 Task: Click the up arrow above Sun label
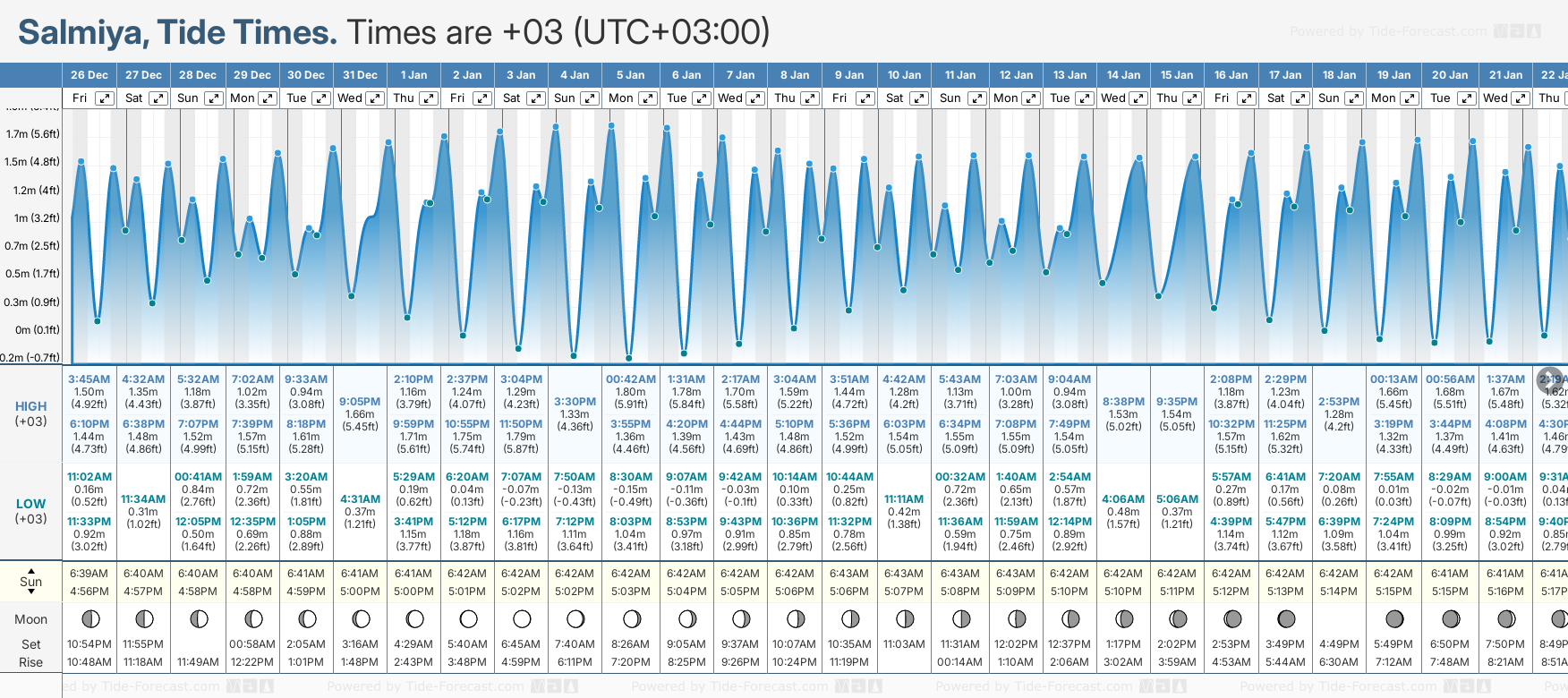click(x=31, y=570)
